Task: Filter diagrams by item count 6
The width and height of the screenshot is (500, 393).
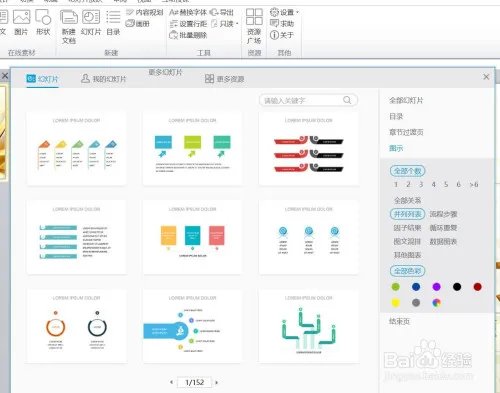Action: tap(458, 184)
